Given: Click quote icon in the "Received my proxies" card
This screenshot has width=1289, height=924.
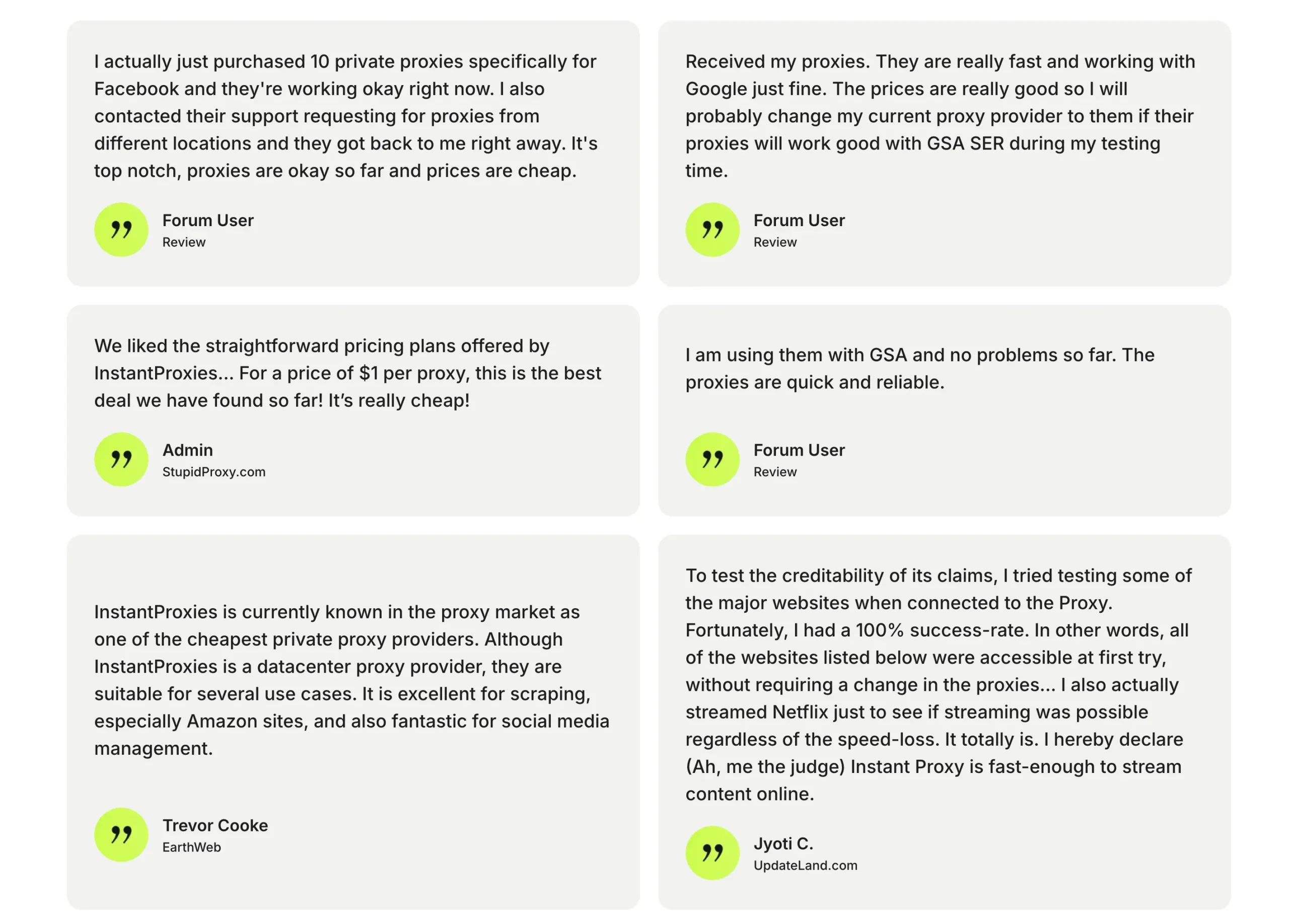Looking at the screenshot, I should (x=712, y=230).
